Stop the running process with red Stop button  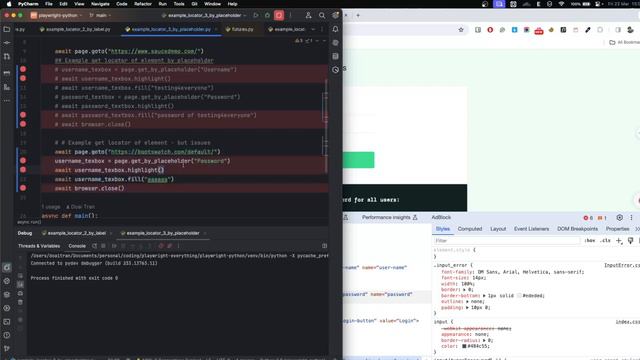tap(279, 16)
